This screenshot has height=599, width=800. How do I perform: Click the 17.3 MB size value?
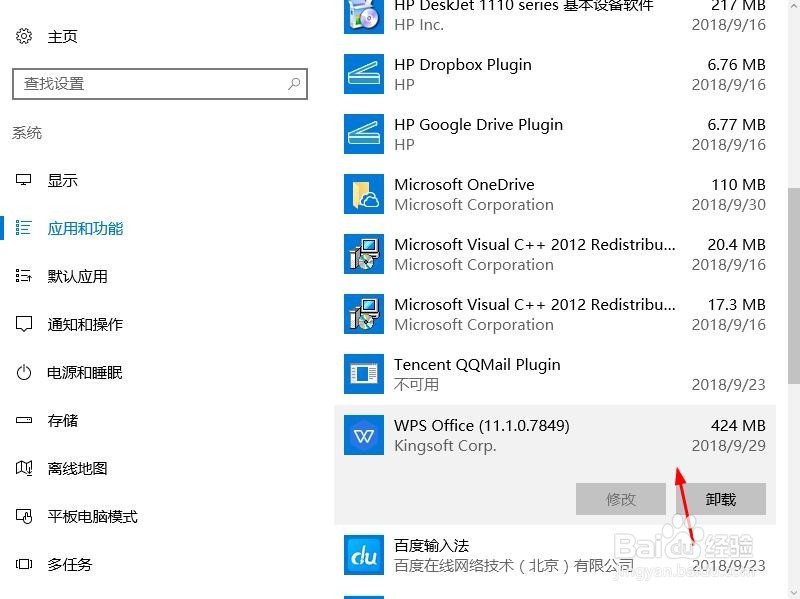click(x=736, y=305)
